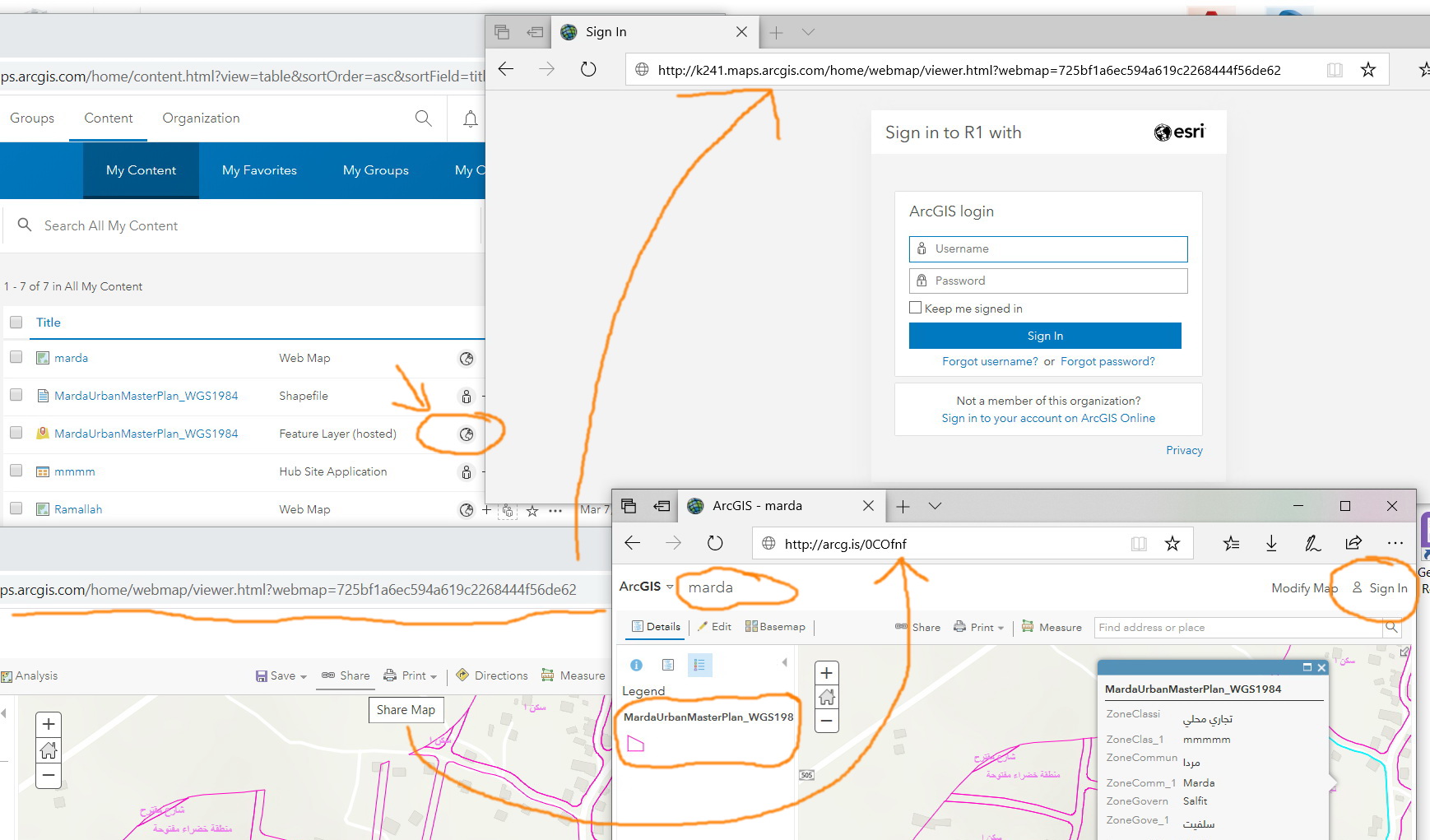Refresh the arcg.is page in the marda window
This screenshot has width=1430, height=840.
pos(715,543)
